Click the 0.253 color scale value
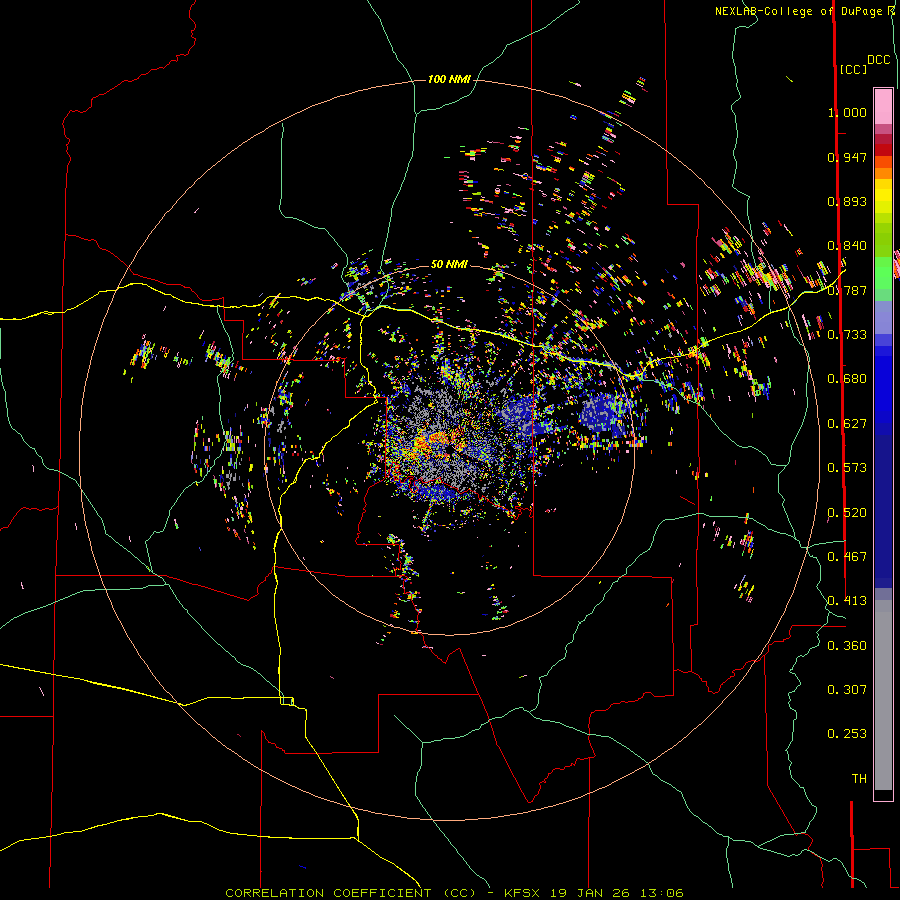The width and height of the screenshot is (900, 900). (x=847, y=734)
